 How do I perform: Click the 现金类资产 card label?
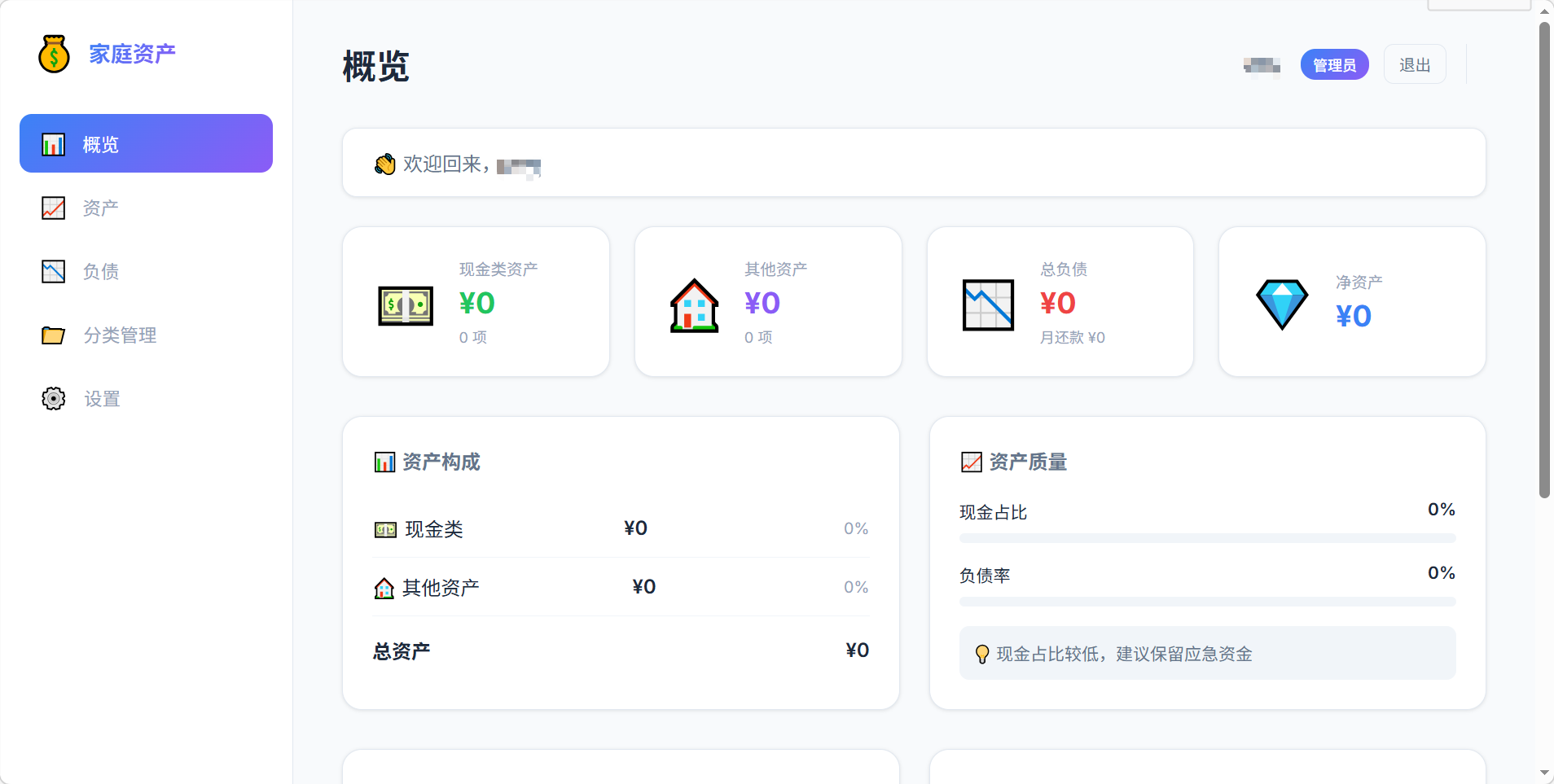pos(498,269)
